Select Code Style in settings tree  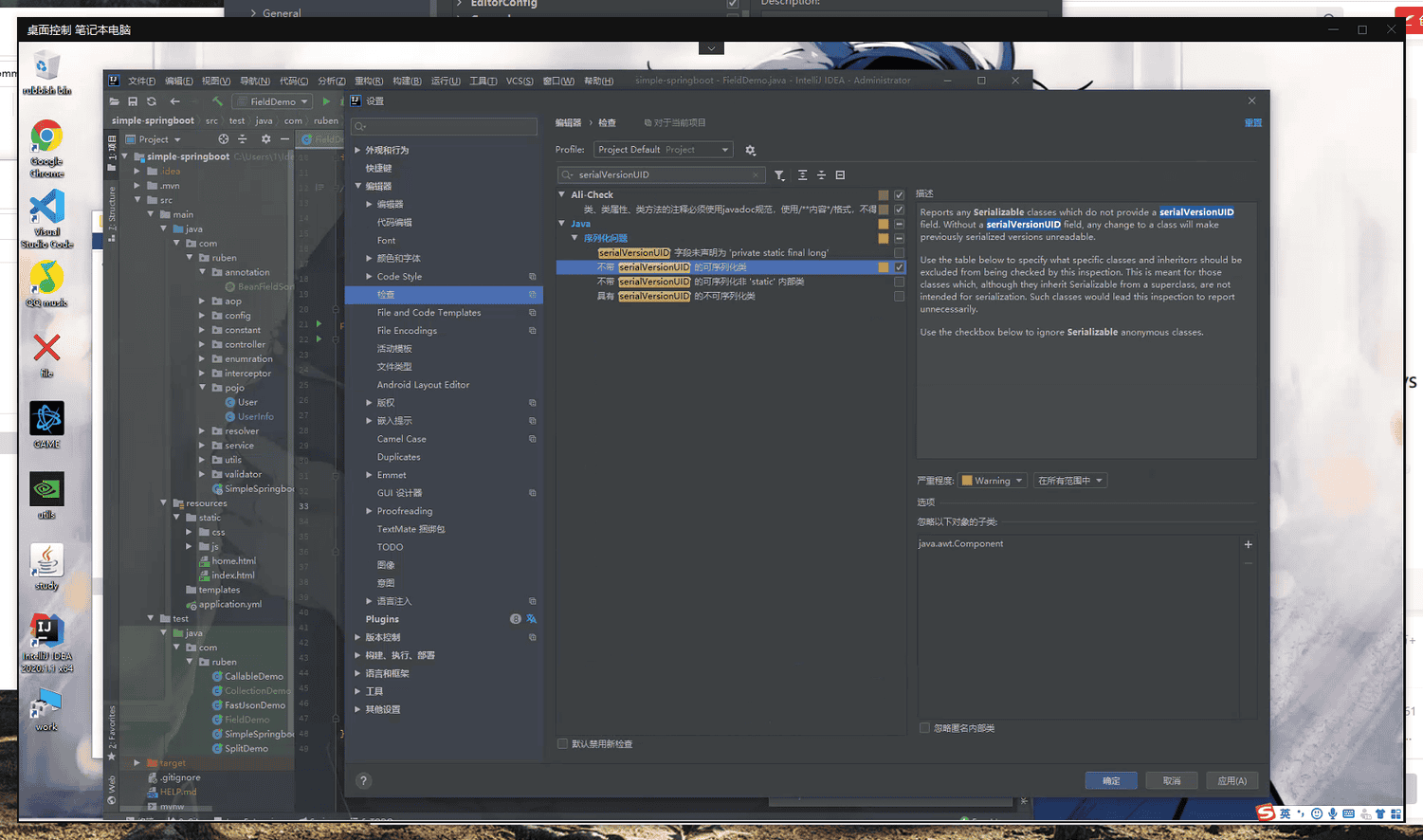(399, 277)
